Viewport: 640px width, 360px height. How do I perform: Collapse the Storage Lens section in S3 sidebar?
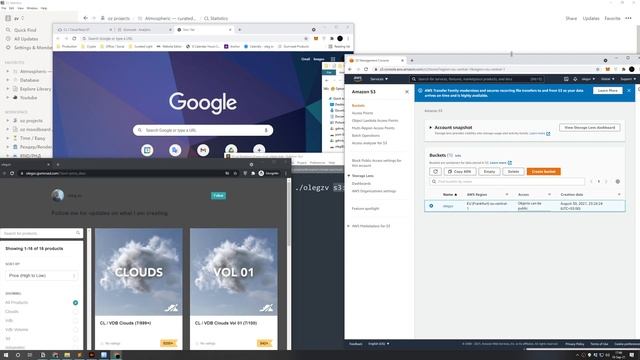(x=349, y=176)
